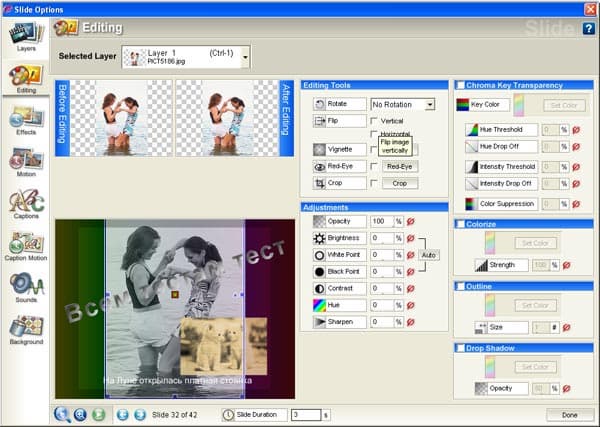Reset Color Suppression with red reset icon
The width and height of the screenshot is (600, 427).
tap(576, 204)
